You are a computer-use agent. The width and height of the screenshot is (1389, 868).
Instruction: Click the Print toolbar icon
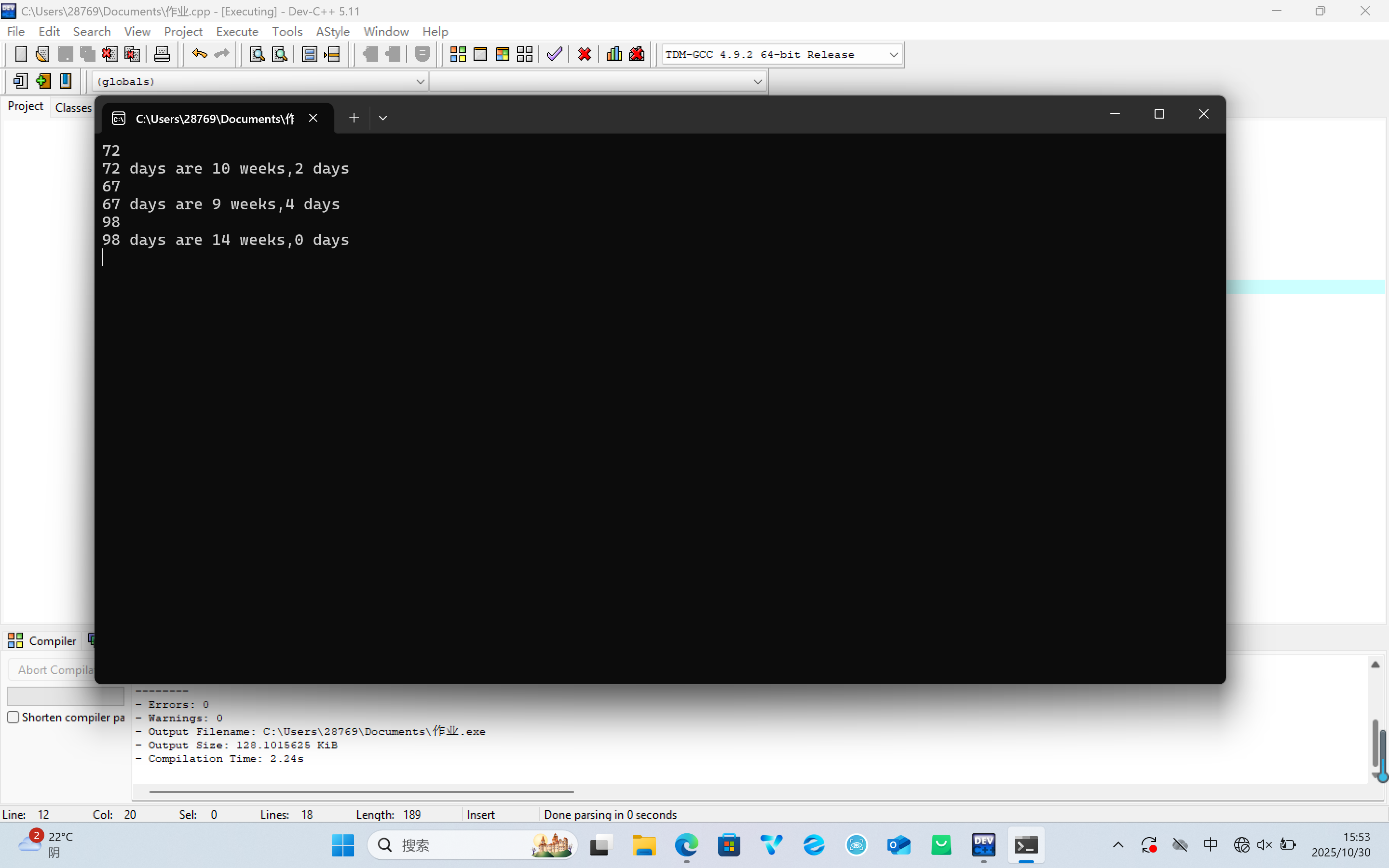point(162,54)
